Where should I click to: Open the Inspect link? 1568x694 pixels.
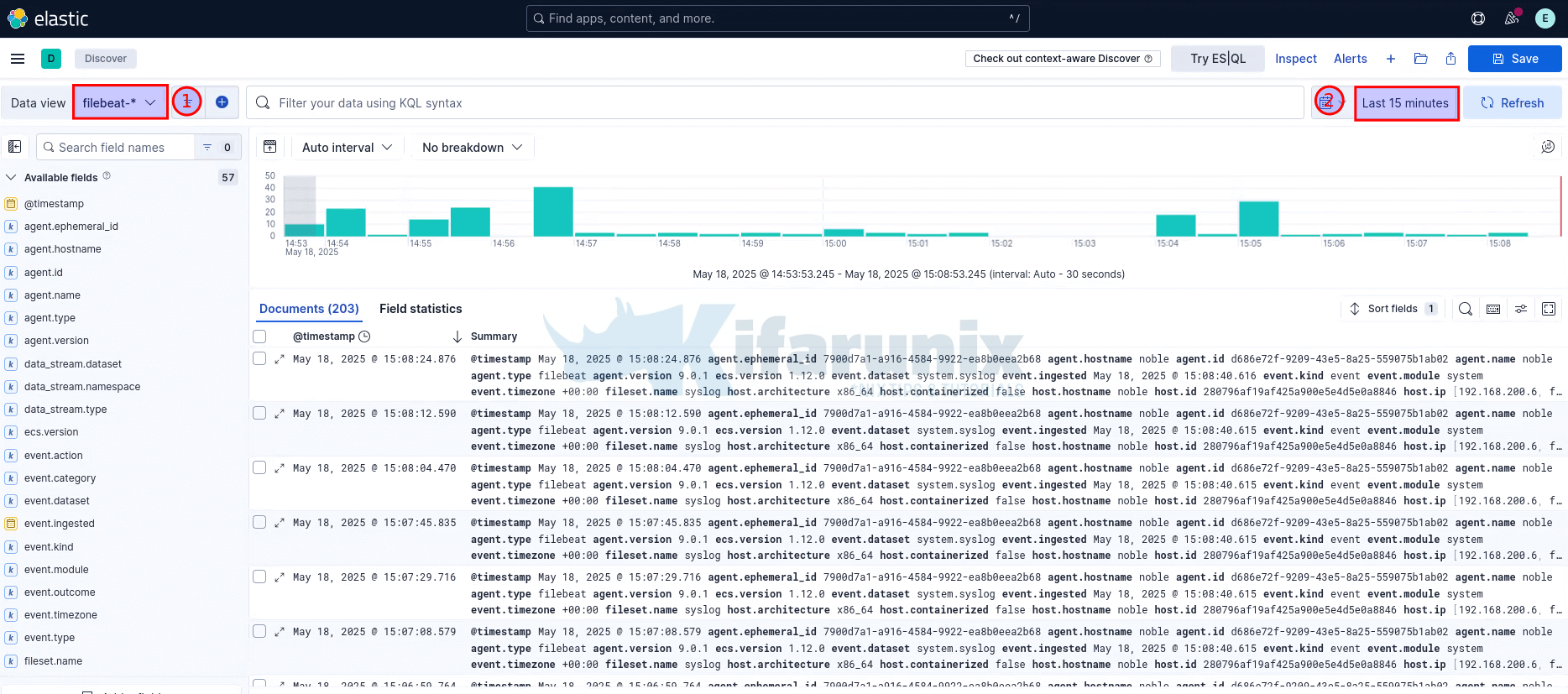click(x=1295, y=59)
